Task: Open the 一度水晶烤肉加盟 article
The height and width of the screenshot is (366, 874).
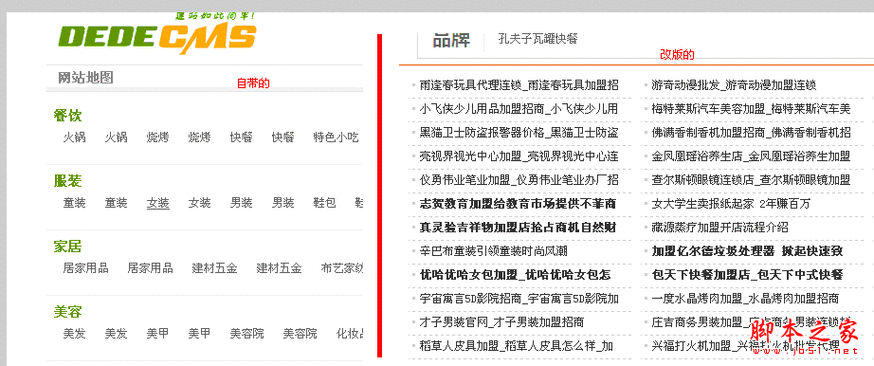Action: [745, 299]
